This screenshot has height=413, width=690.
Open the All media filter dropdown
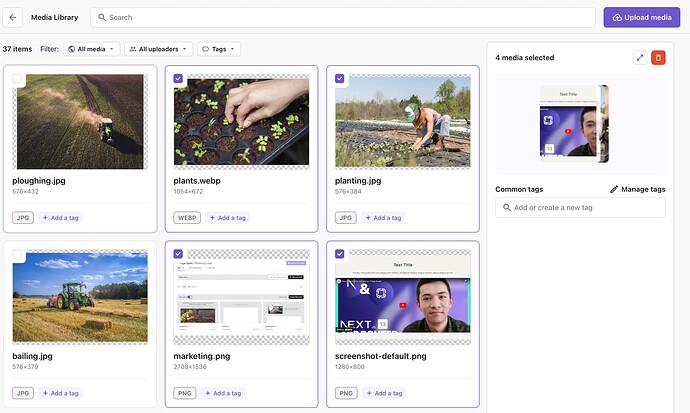(92, 49)
